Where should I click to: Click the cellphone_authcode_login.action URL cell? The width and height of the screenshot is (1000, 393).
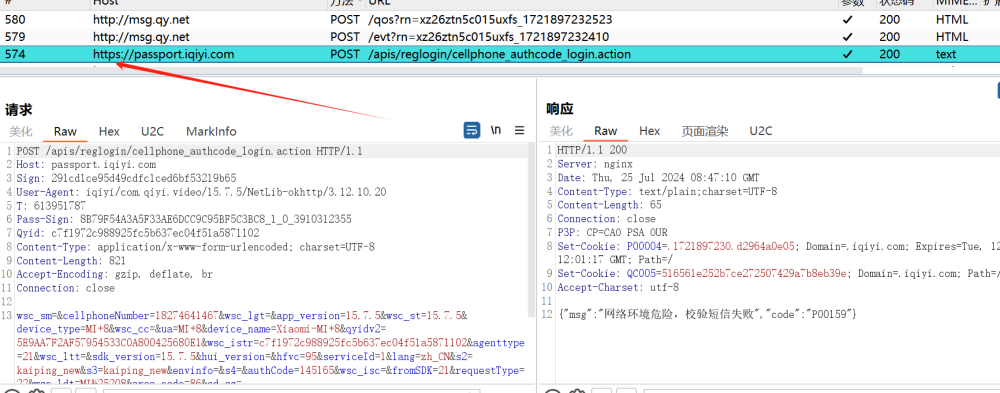click(499, 54)
